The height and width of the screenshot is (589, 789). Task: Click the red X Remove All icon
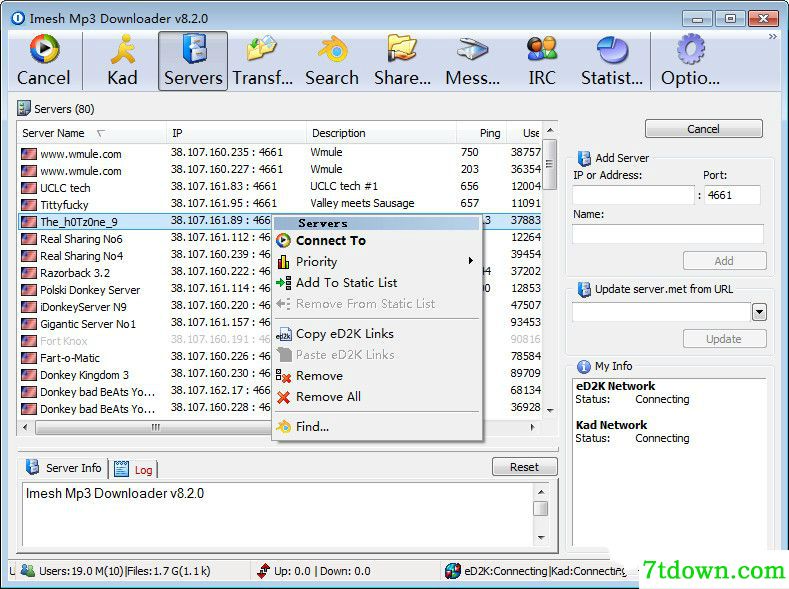[x=283, y=397]
